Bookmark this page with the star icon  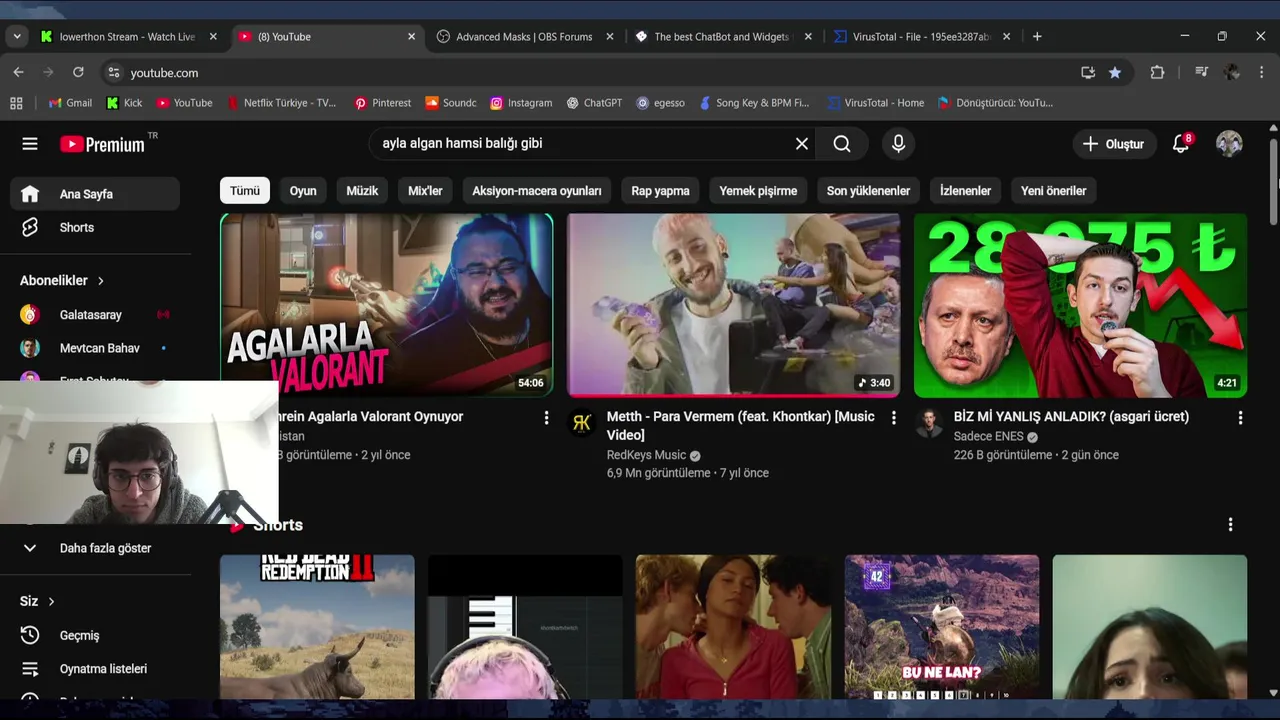1115,73
